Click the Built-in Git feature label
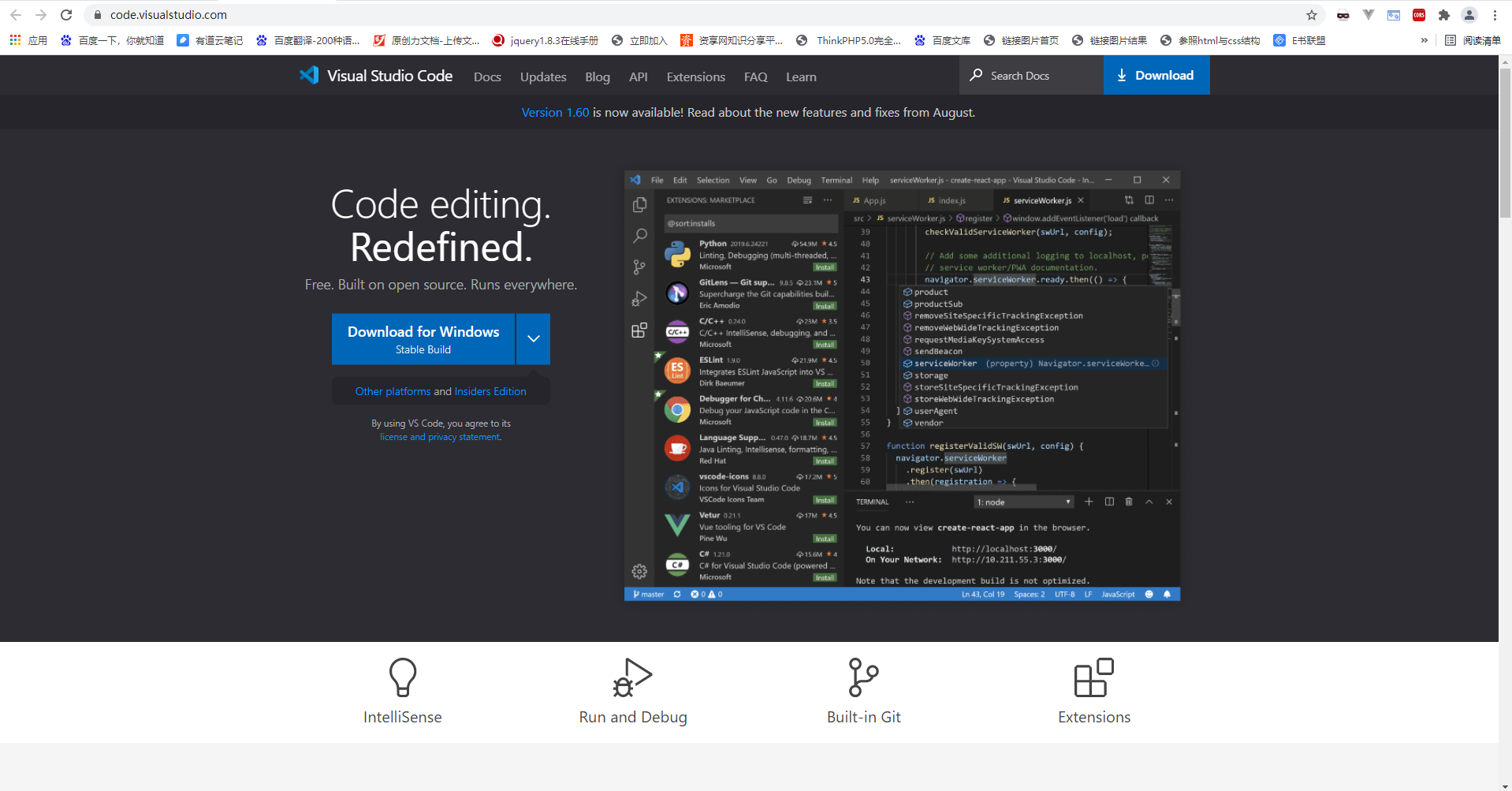This screenshot has height=791, width=1512. [863, 717]
